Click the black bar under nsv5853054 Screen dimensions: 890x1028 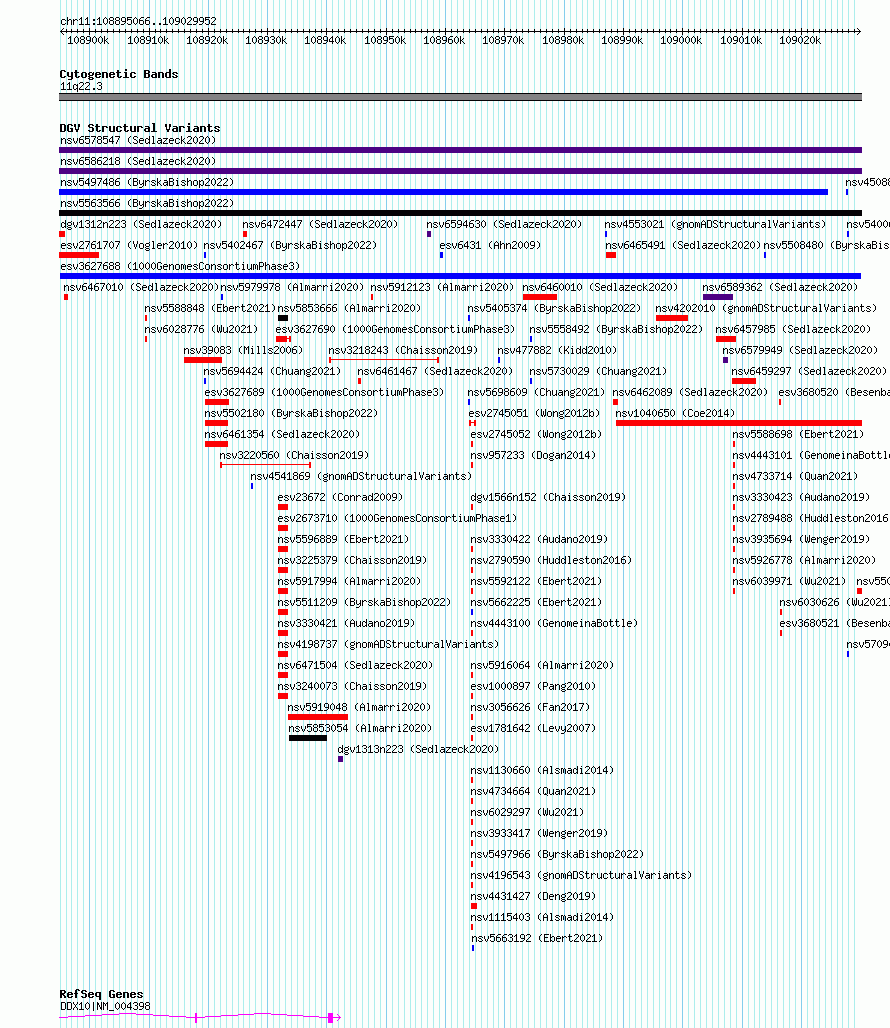coord(308,738)
